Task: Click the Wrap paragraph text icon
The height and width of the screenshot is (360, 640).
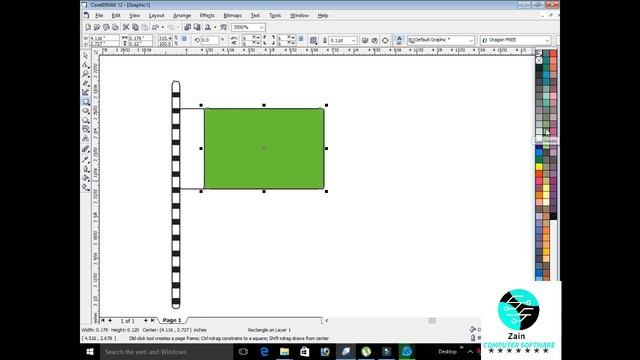Action: click(313, 40)
